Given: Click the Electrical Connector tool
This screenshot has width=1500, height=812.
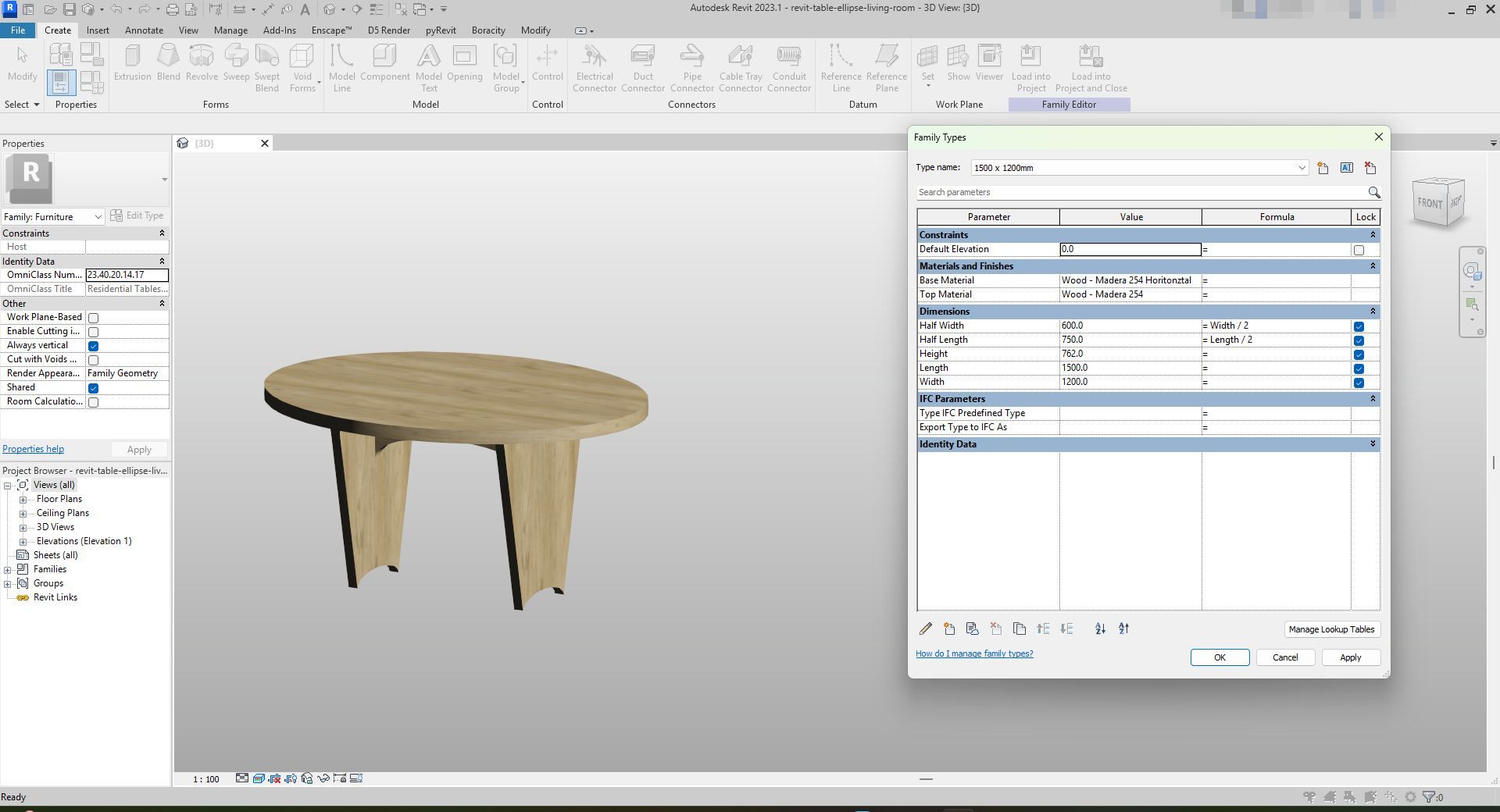Looking at the screenshot, I should pos(595,68).
